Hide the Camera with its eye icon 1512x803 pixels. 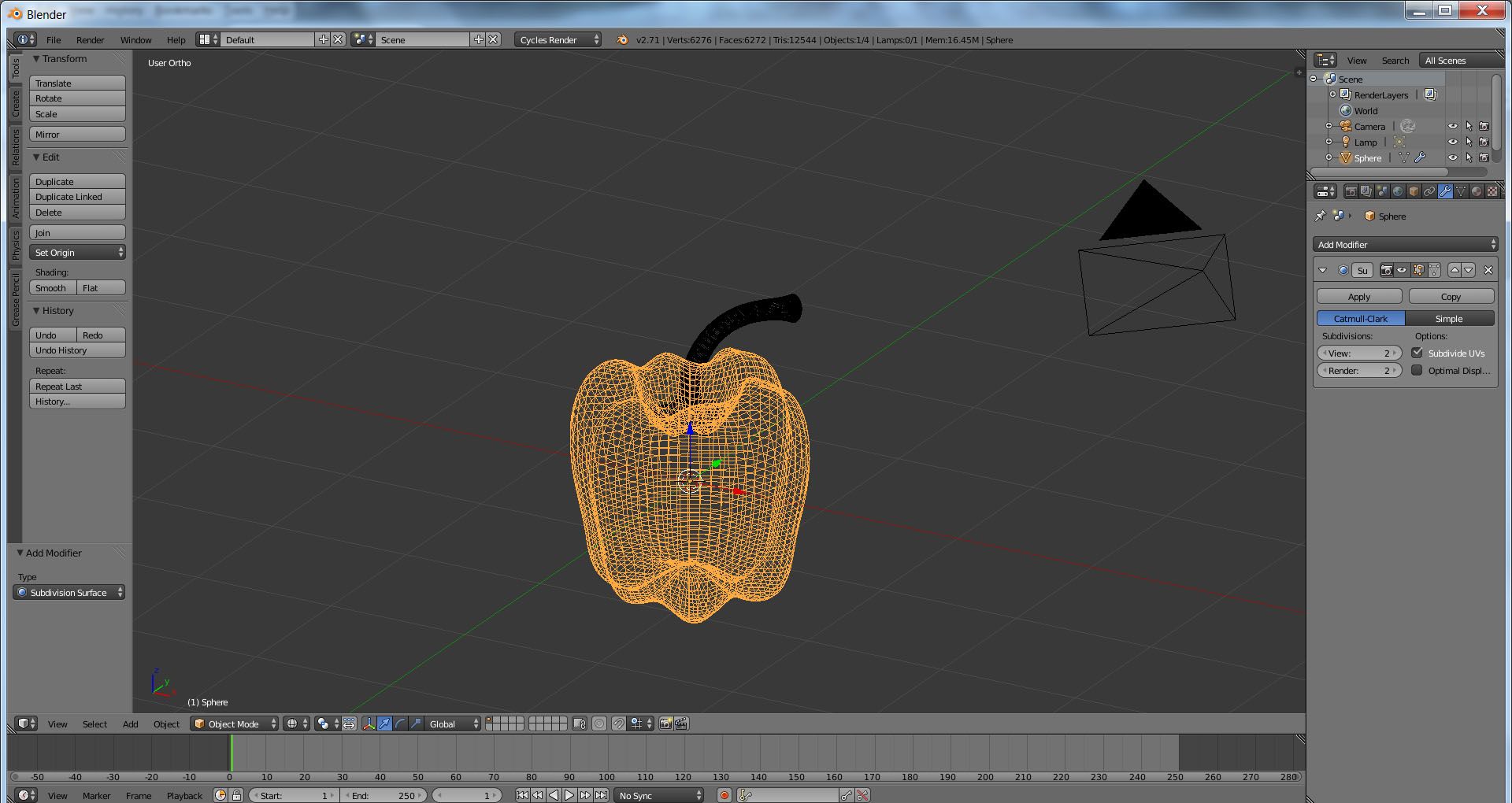coord(1453,126)
